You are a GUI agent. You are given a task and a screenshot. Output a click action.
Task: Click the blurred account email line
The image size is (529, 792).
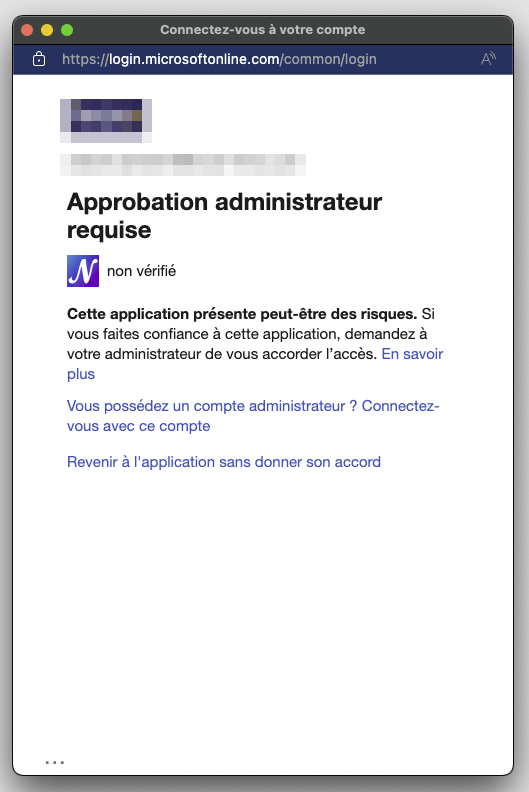coord(183,165)
